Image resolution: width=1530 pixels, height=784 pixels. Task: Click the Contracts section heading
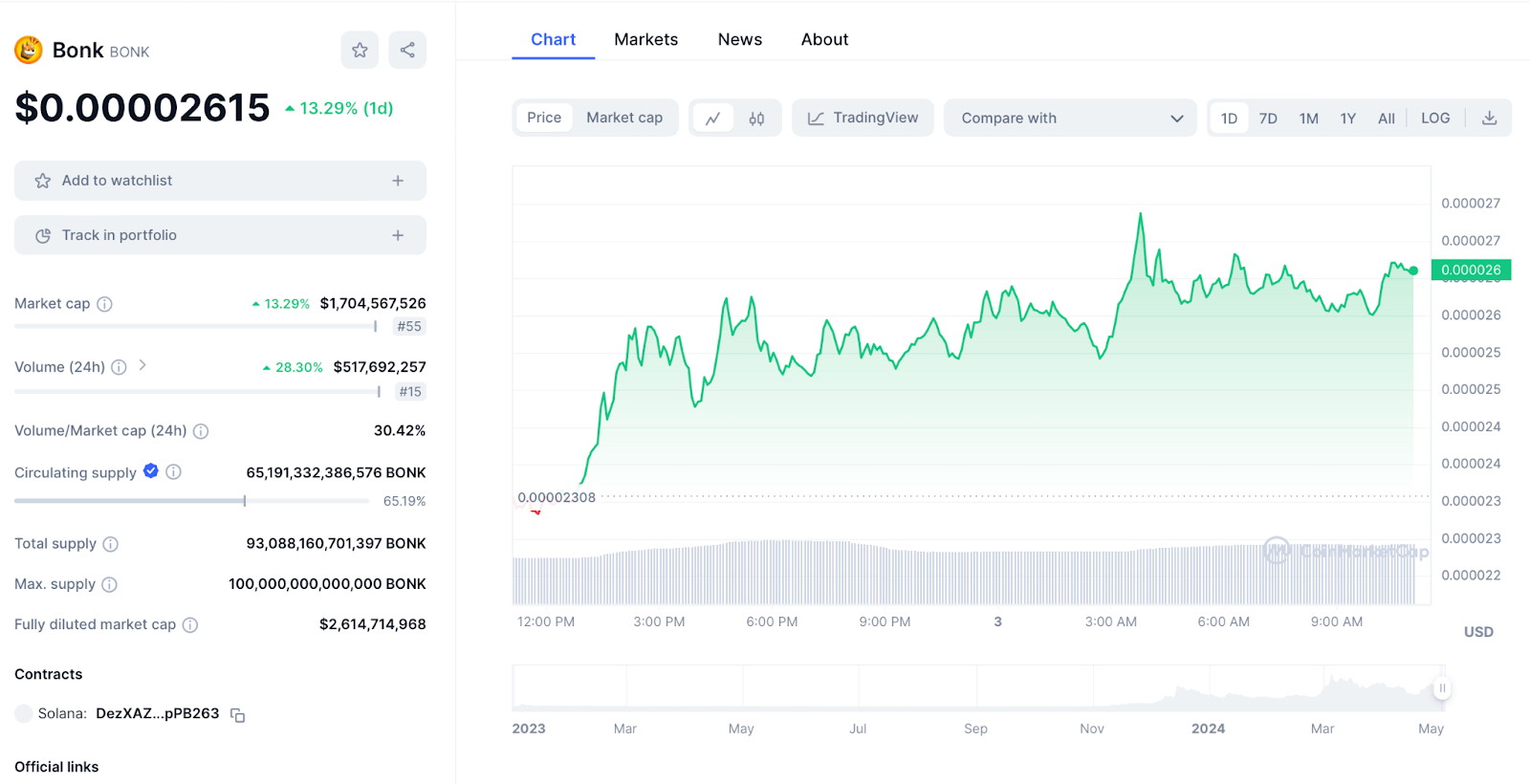(49, 674)
